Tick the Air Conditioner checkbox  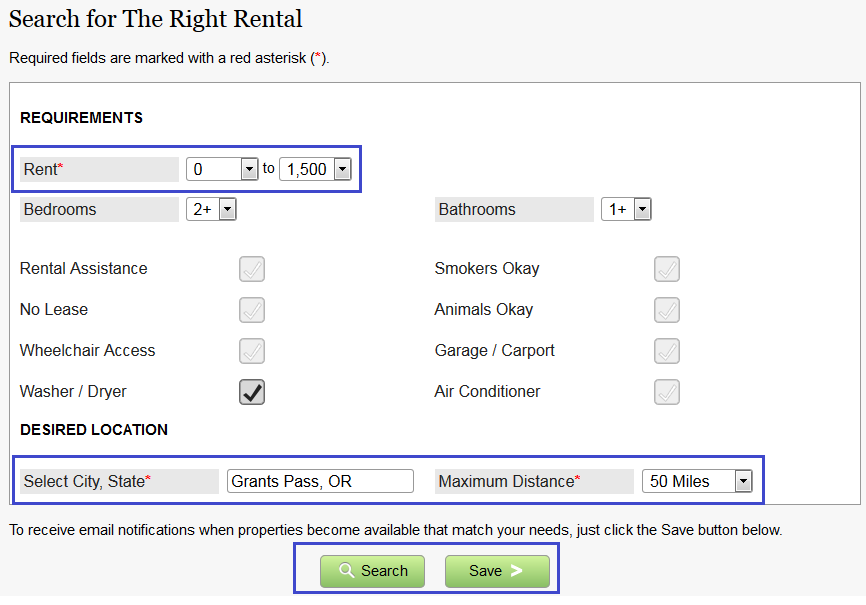tap(667, 392)
